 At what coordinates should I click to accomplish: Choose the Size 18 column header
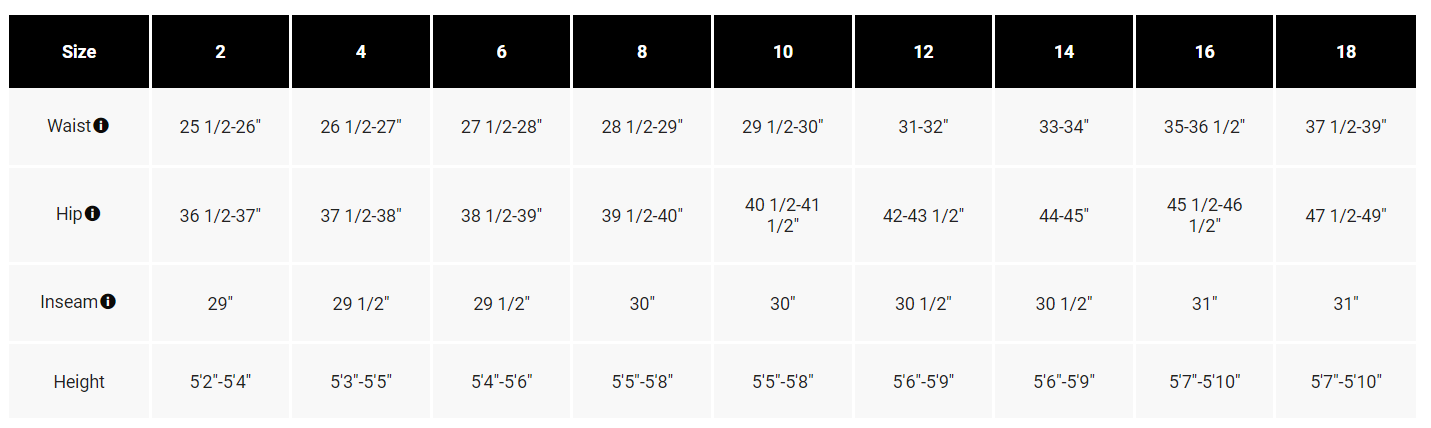tap(1346, 52)
